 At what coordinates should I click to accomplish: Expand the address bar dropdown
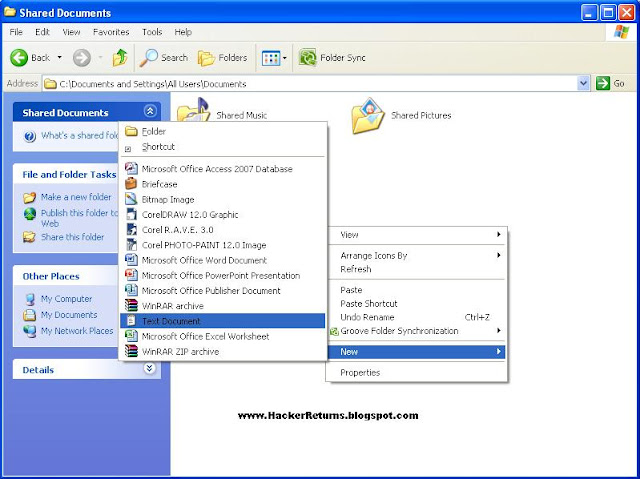tap(584, 84)
